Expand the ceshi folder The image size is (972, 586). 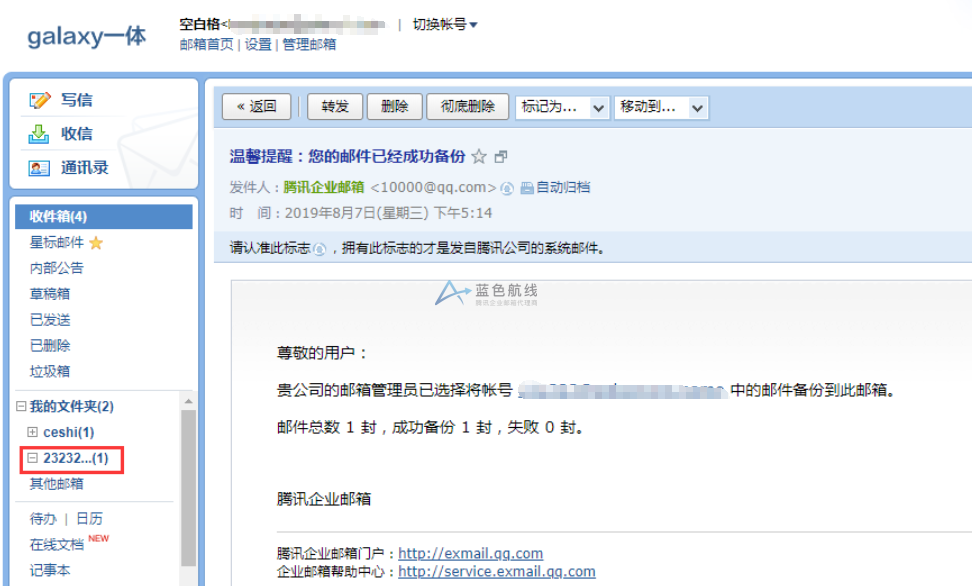coord(32,432)
